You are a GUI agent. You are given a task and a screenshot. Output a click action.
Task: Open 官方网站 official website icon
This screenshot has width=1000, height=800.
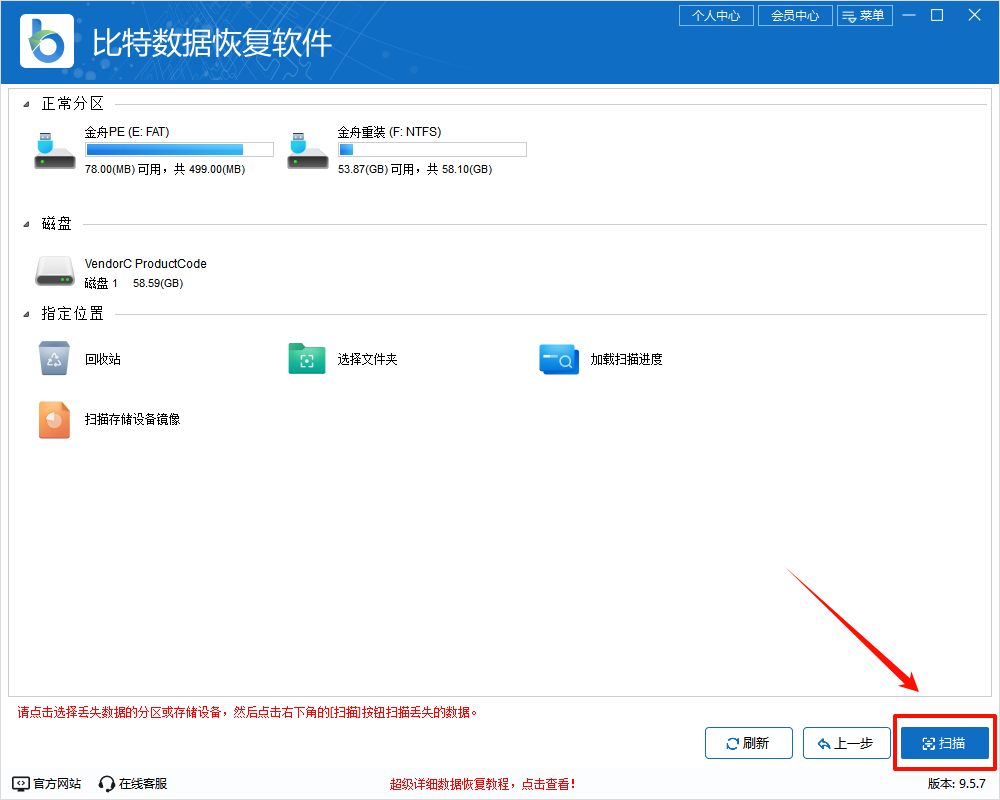point(41,784)
